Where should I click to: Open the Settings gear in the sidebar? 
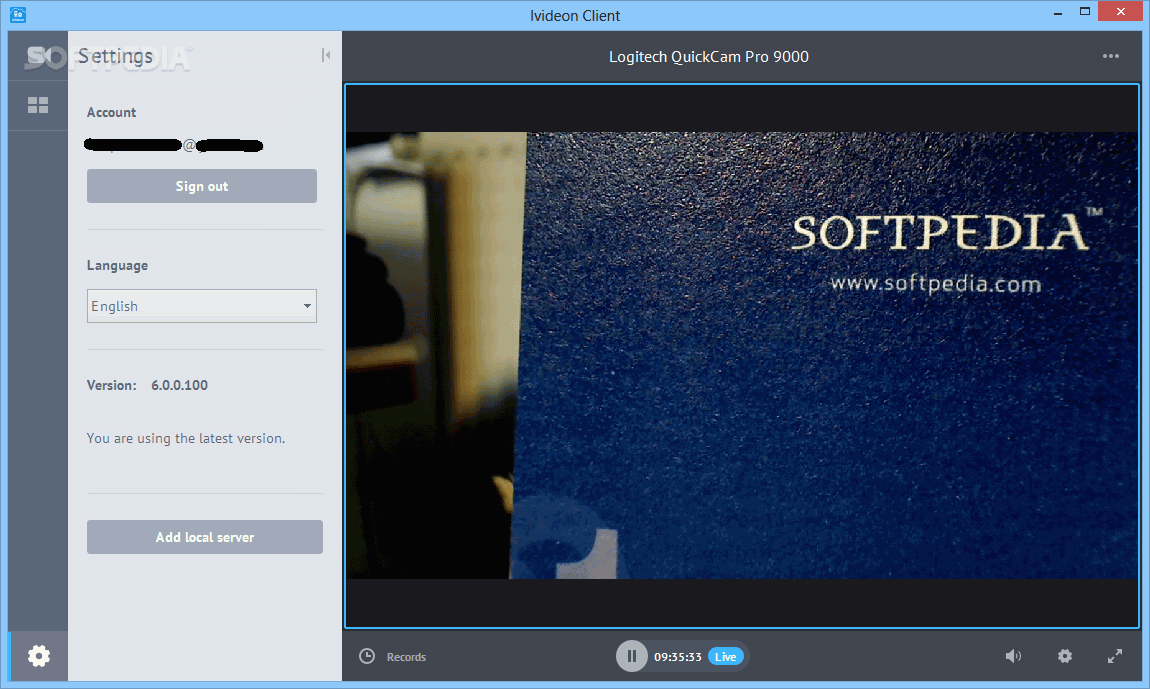[x=38, y=656]
